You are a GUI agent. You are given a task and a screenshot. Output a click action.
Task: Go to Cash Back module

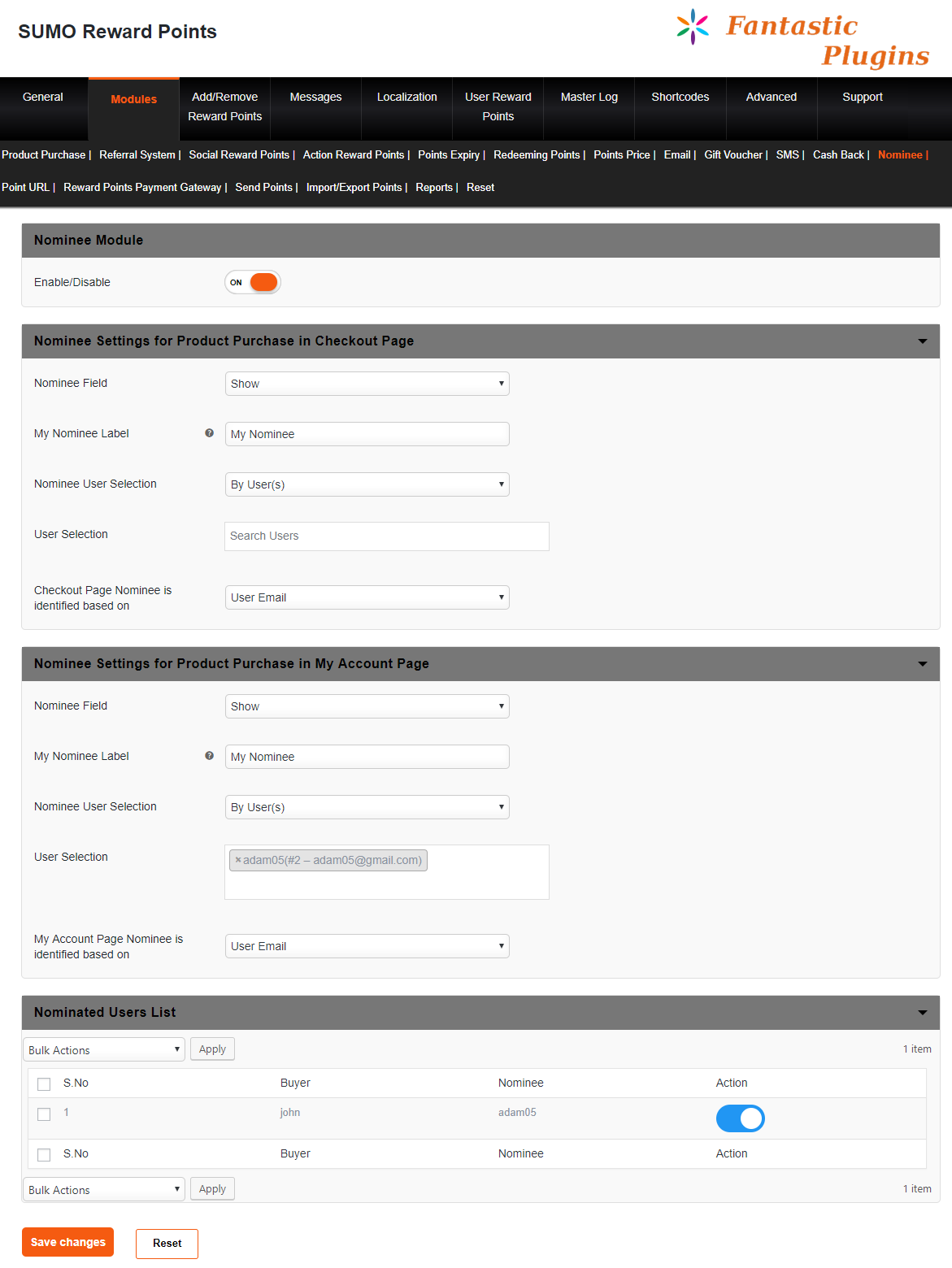point(838,154)
